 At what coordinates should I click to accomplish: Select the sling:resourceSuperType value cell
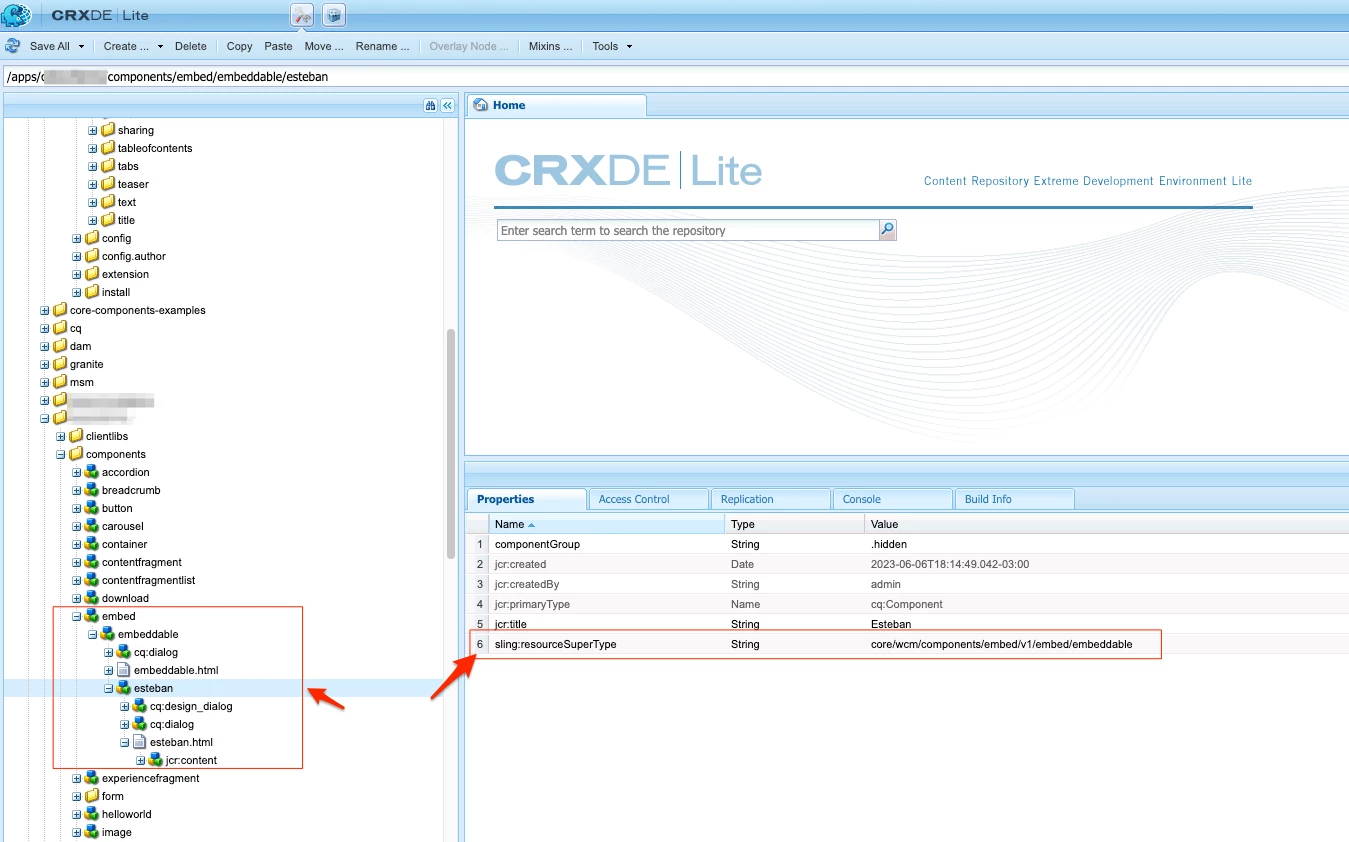1105,644
